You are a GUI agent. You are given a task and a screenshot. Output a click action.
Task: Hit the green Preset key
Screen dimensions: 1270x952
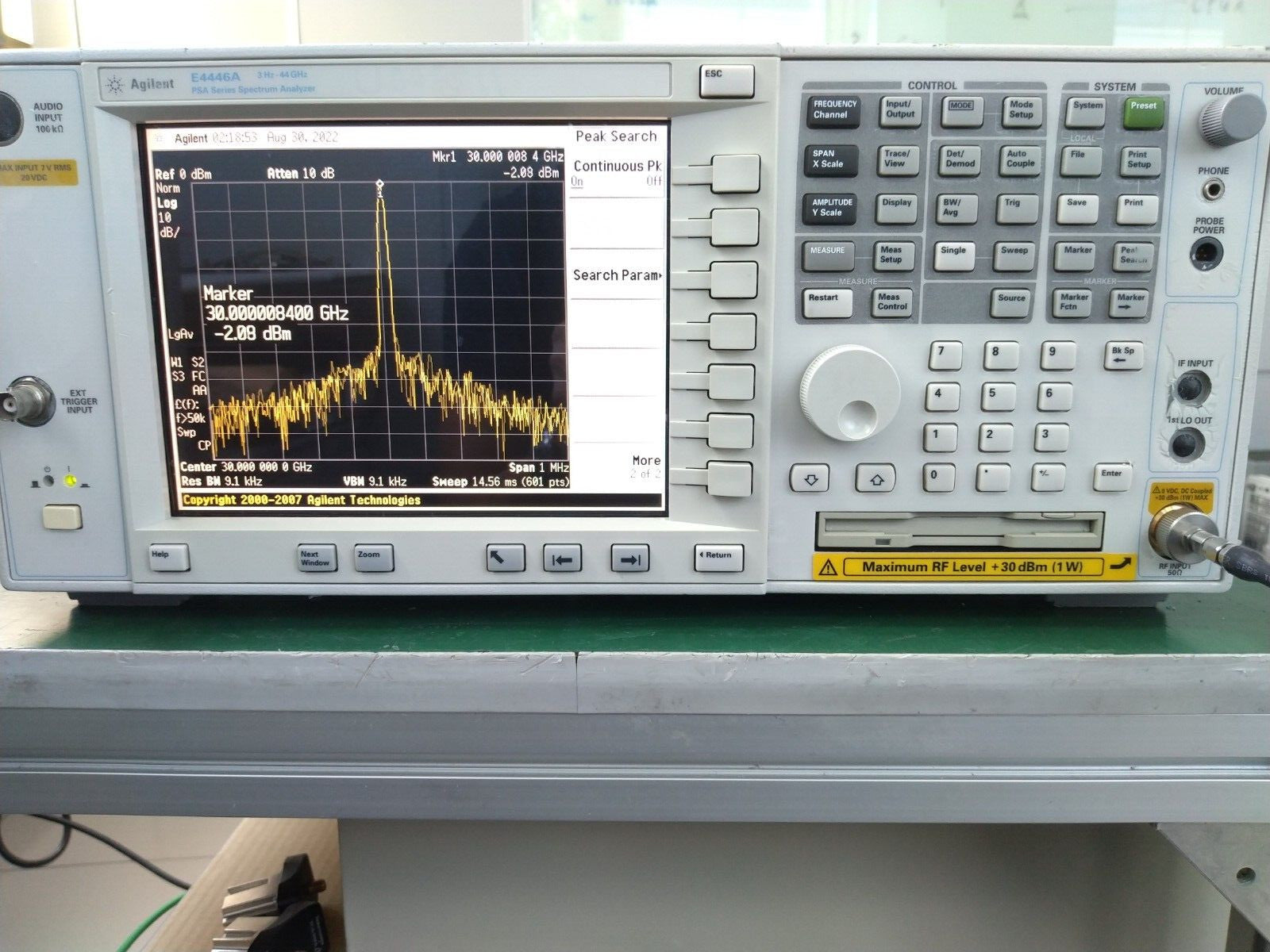[x=1144, y=113]
